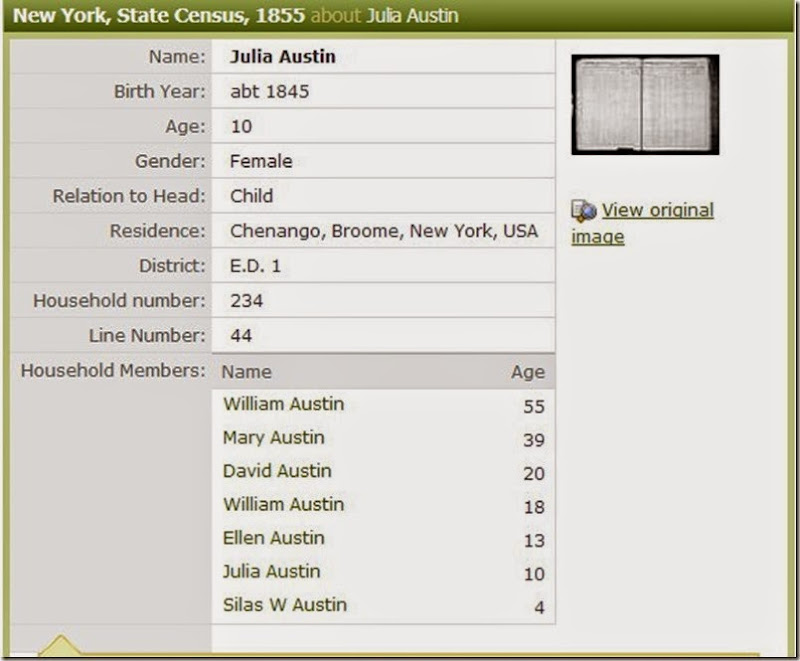Click the Age column header
This screenshot has height=661, width=800.
point(528,372)
